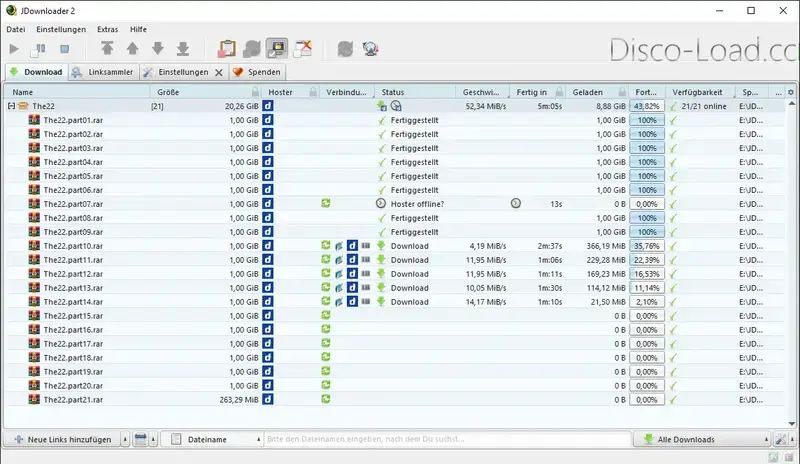The width and height of the screenshot is (800, 464).
Task: Click the filename search input field
Action: click(x=447, y=439)
